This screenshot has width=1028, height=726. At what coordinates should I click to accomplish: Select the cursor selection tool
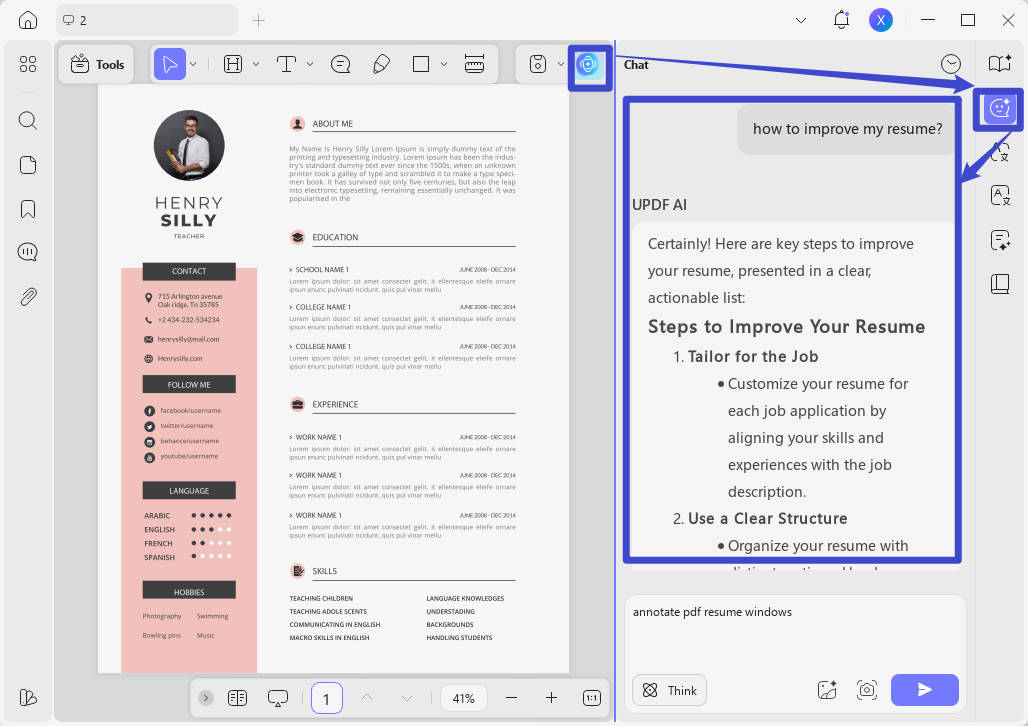point(170,64)
